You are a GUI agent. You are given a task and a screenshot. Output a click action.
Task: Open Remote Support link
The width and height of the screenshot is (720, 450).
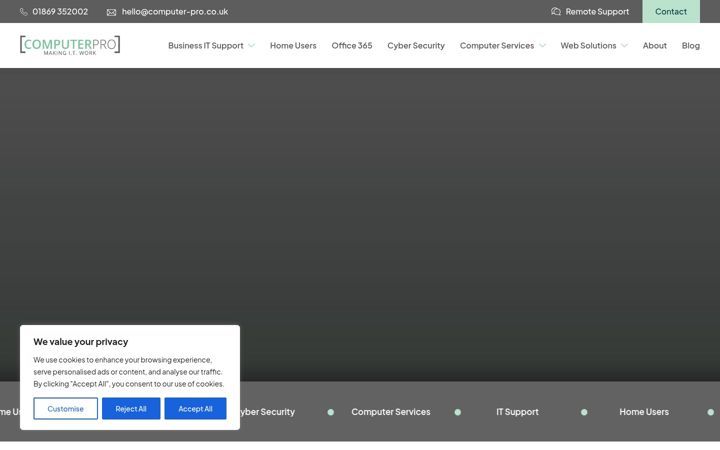(597, 11)
